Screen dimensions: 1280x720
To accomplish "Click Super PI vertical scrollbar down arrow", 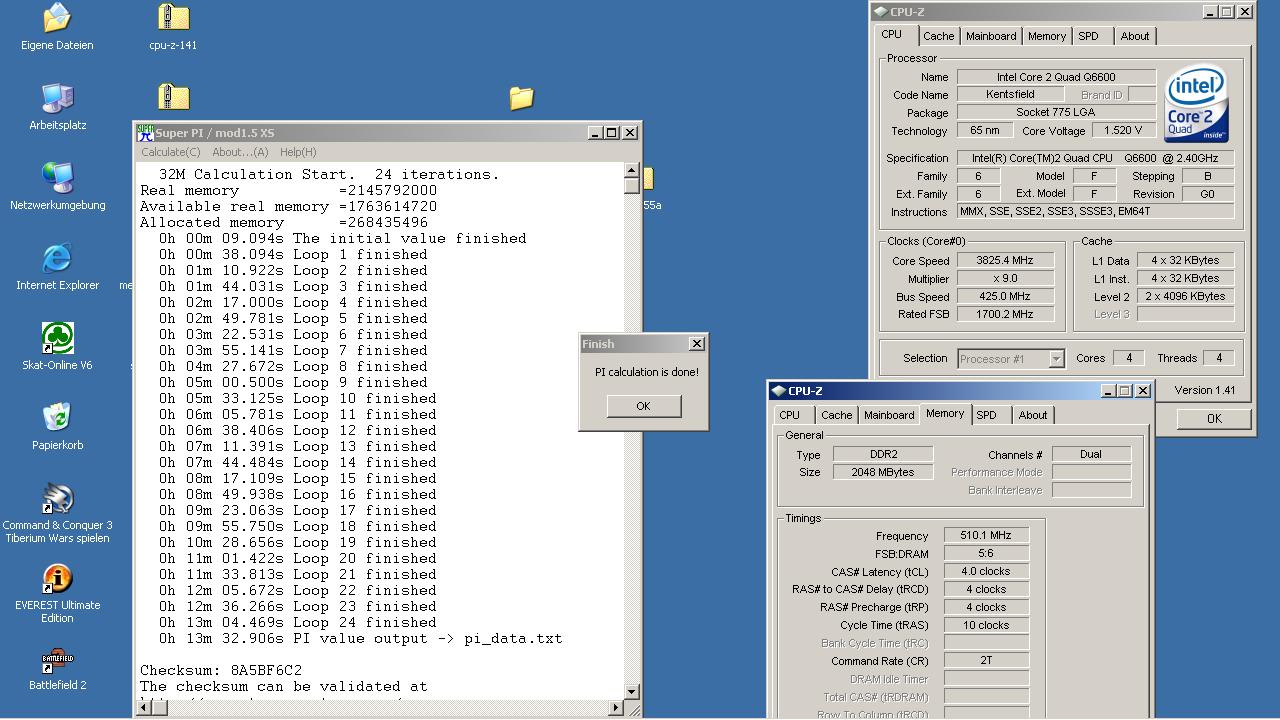I will [x=631, y=692].
